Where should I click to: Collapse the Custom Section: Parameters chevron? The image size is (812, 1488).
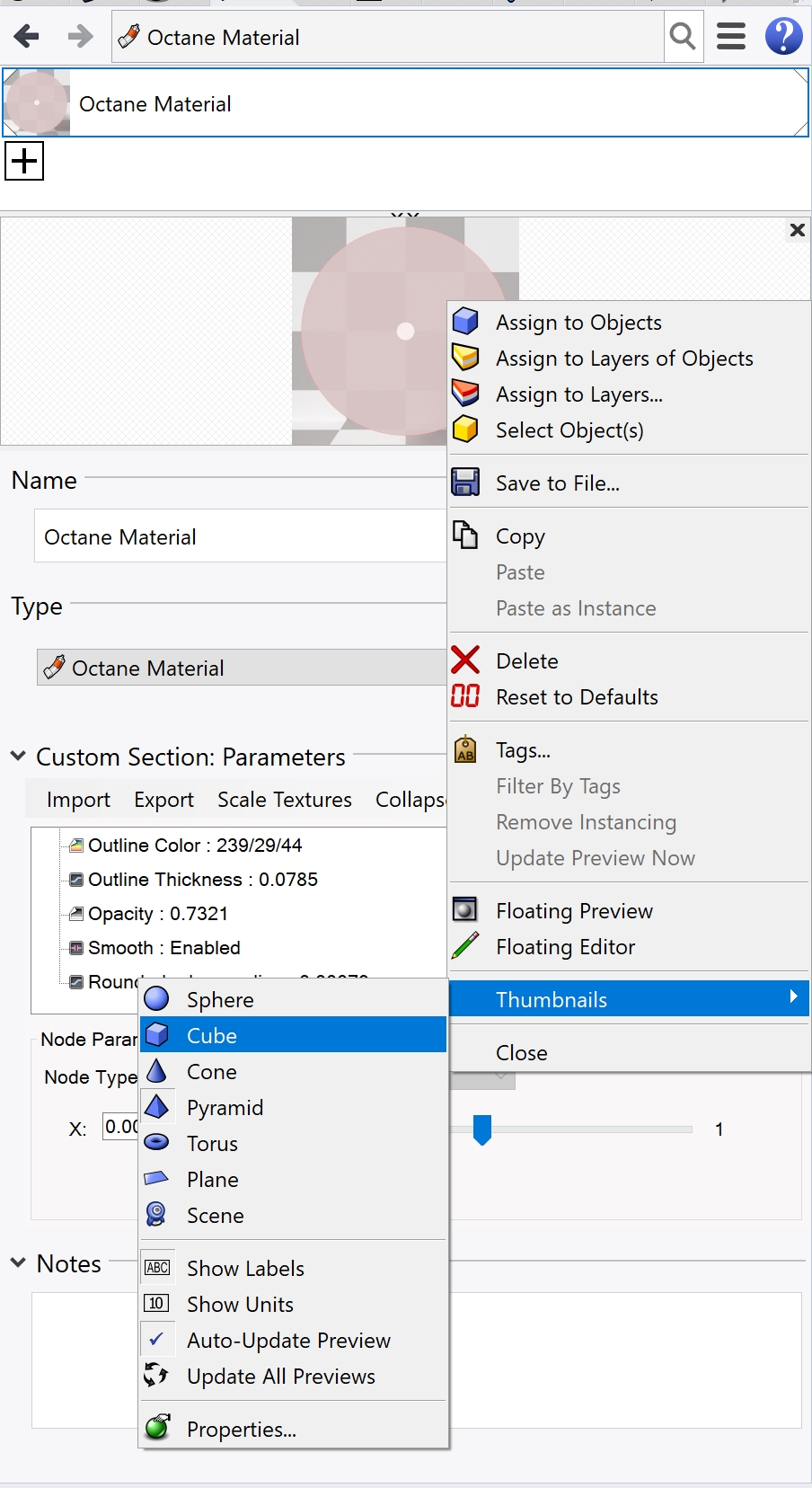tap(18, 757)
